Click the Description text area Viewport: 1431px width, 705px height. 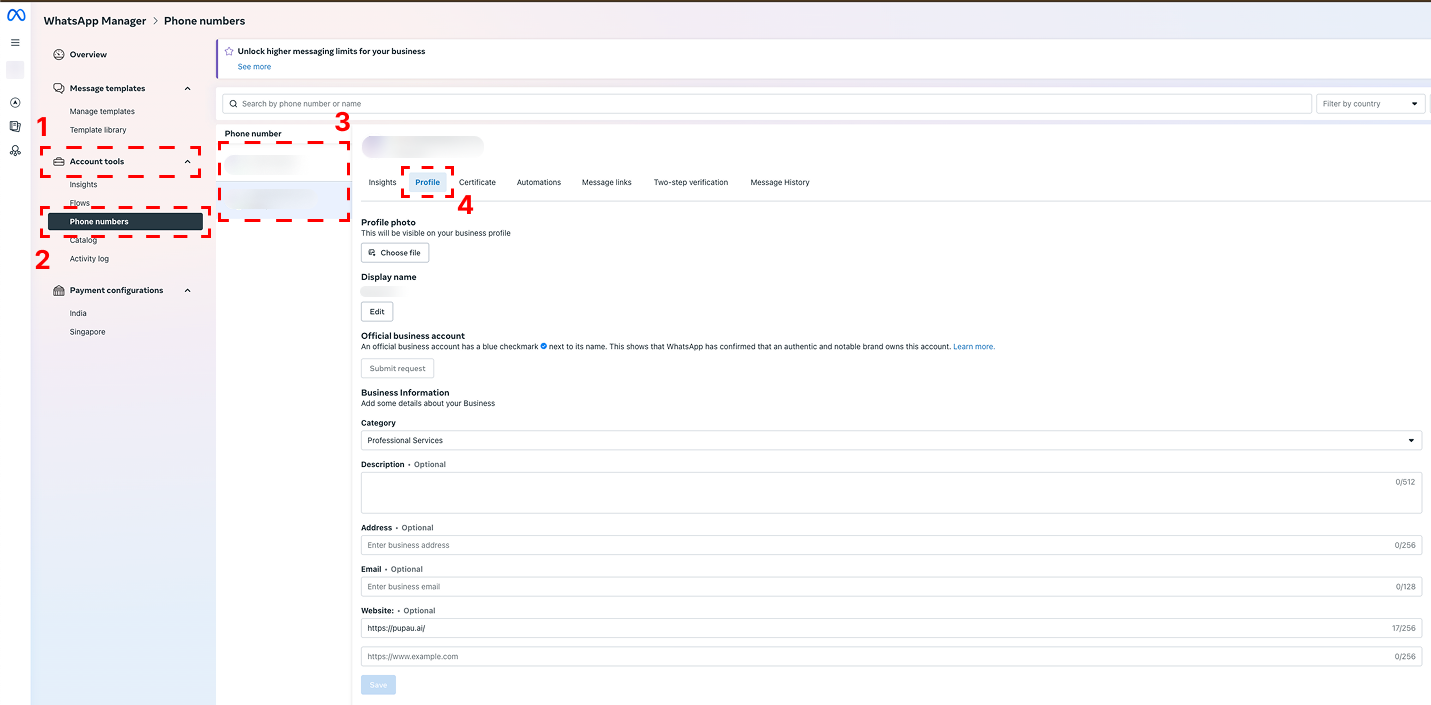[x=891, y=493]
